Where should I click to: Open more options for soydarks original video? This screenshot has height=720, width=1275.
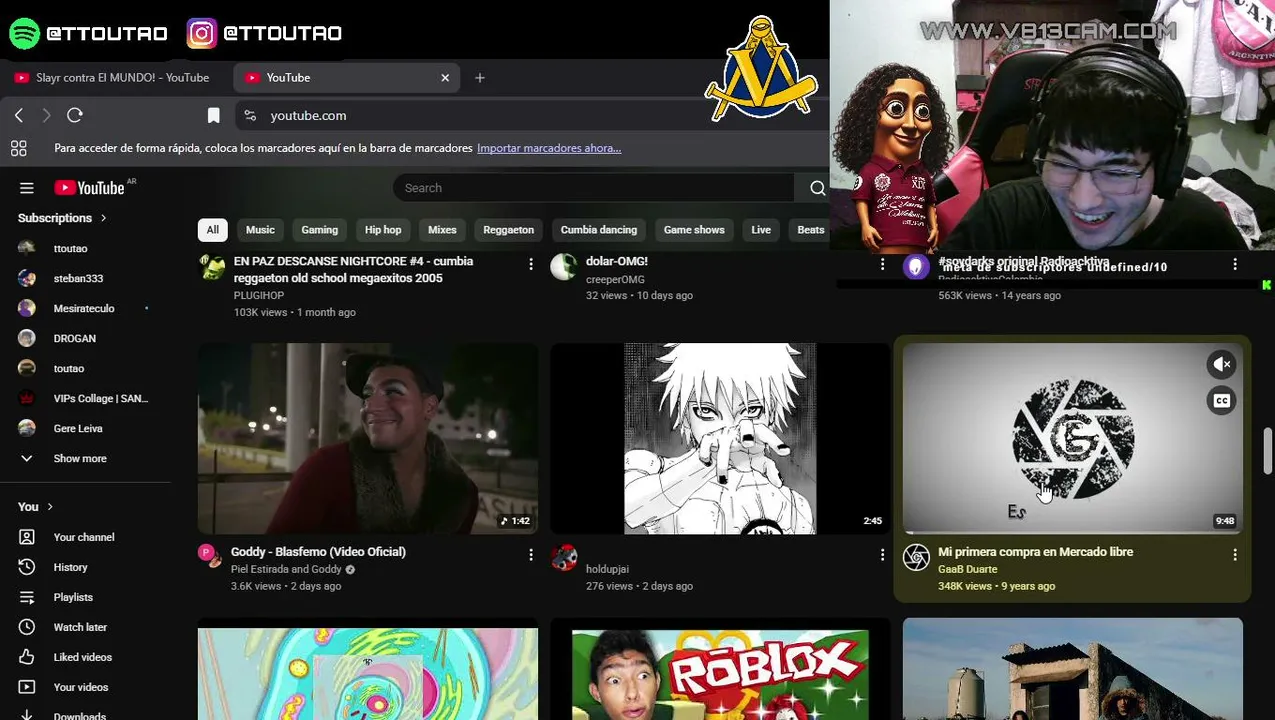tap(1234, 264)
